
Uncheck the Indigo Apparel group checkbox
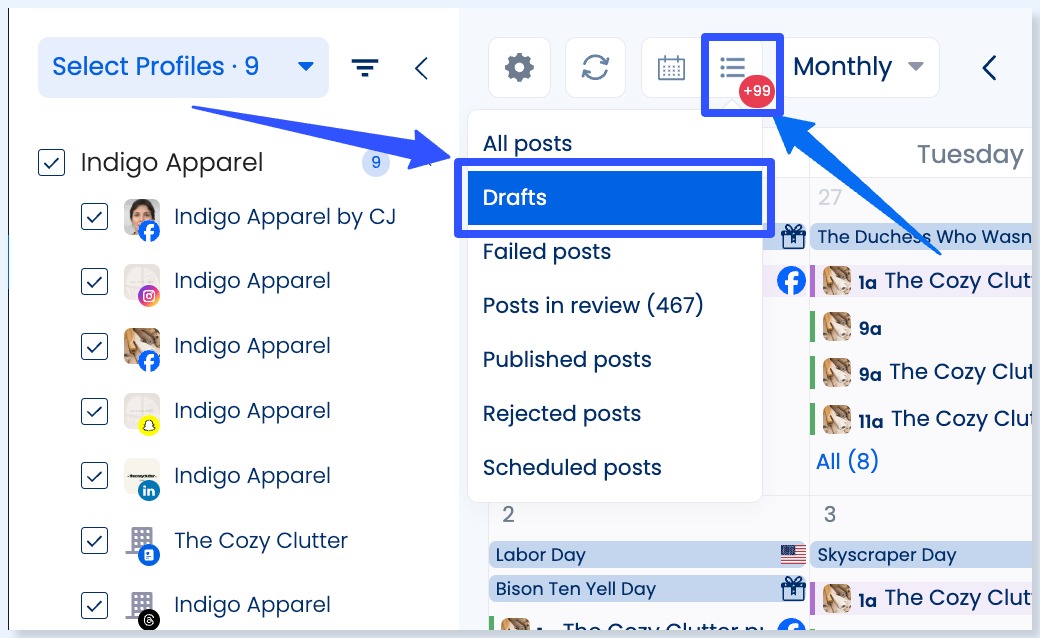(51, 162)
